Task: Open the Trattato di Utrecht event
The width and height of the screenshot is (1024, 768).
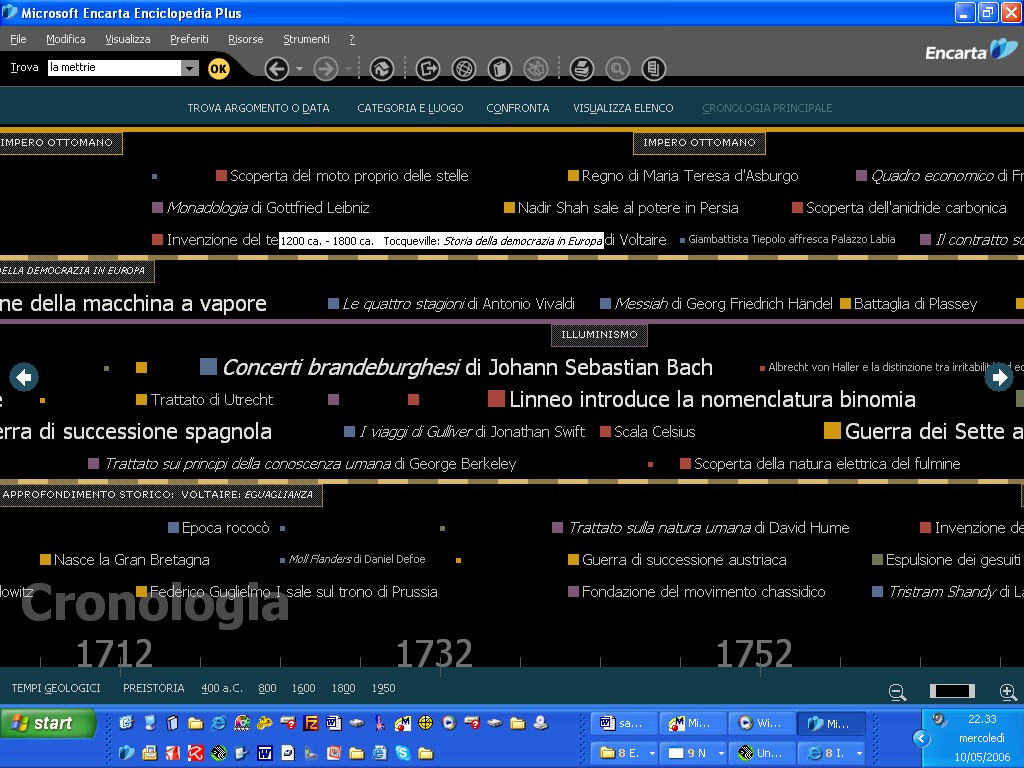Action: [204, 400]
